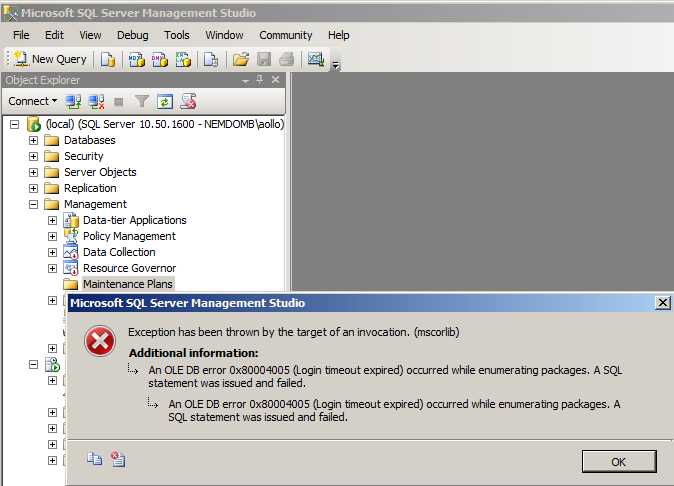The height and width of the screenshot is (486, 674).
Task: Click the Analysis Services MDX Query icon
Action: tap(137, 59)
